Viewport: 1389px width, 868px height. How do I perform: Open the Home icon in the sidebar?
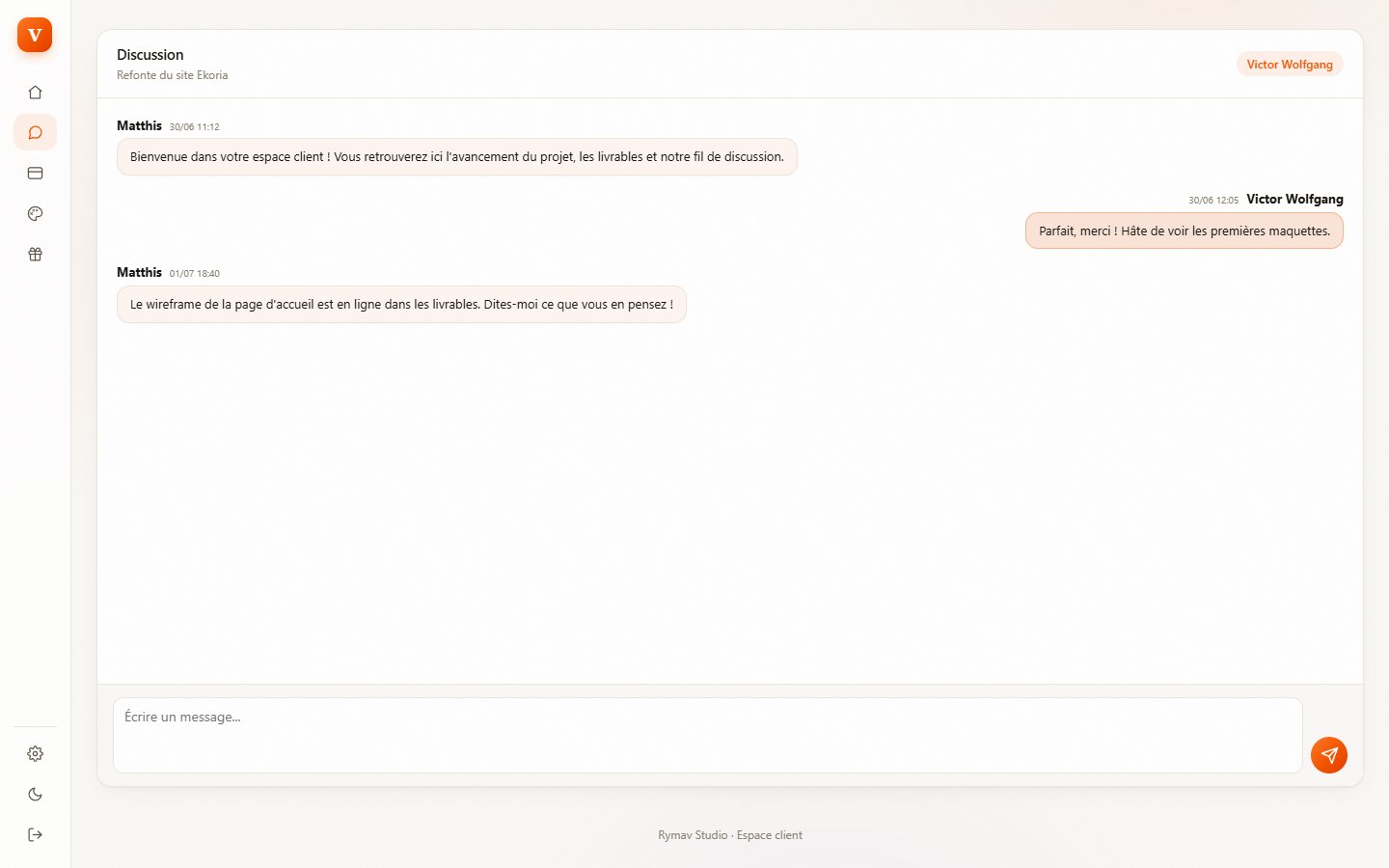coord(35,93)
